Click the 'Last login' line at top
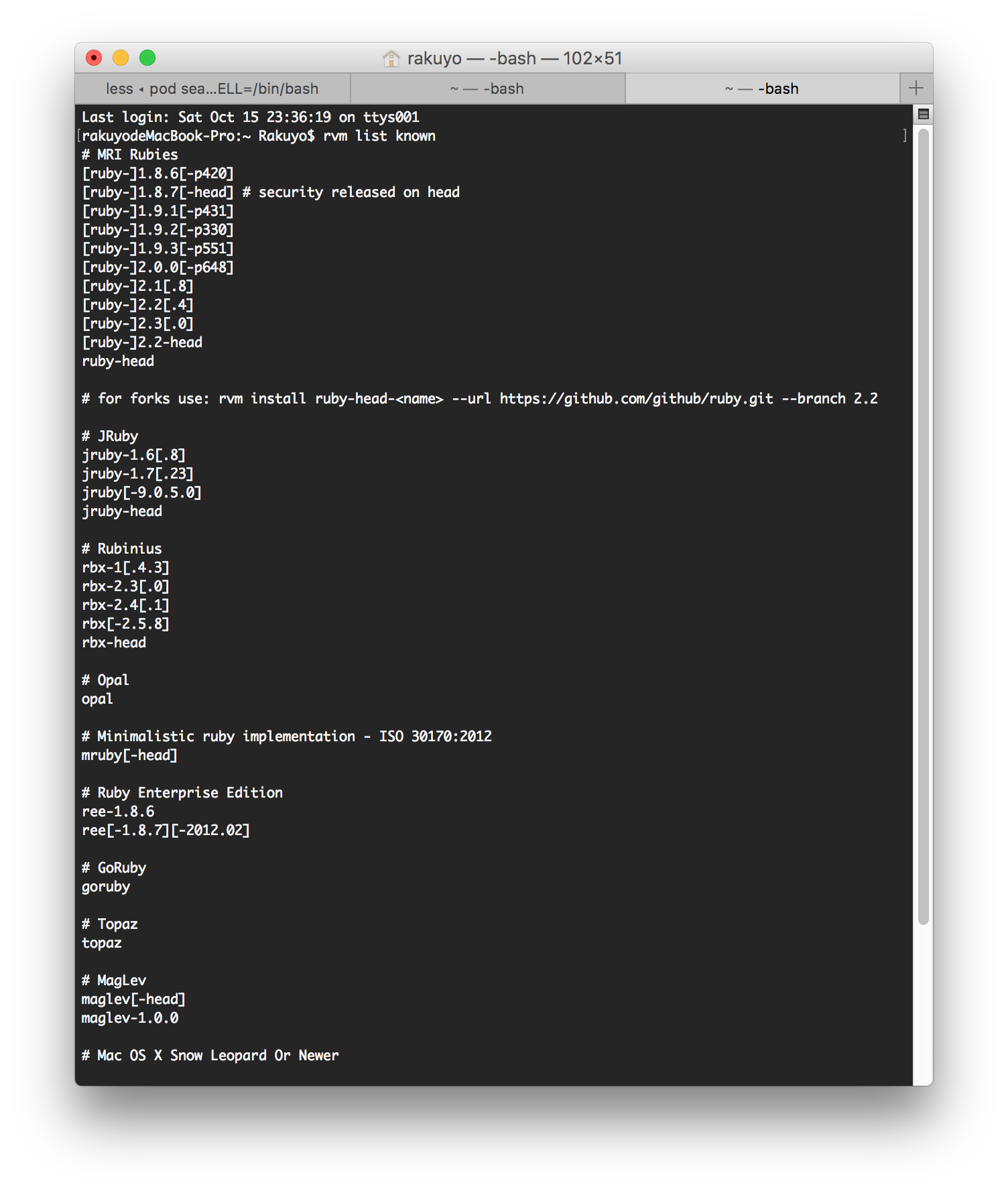1008x1193 pixels. tap(251, 117)
